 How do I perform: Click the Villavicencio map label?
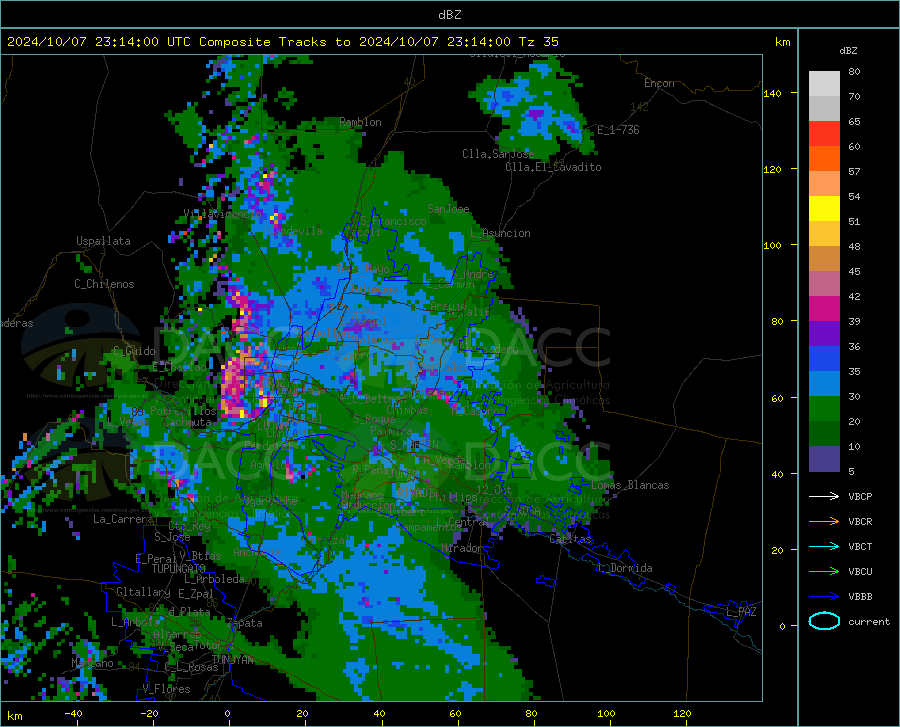click(x=223, y=213)
